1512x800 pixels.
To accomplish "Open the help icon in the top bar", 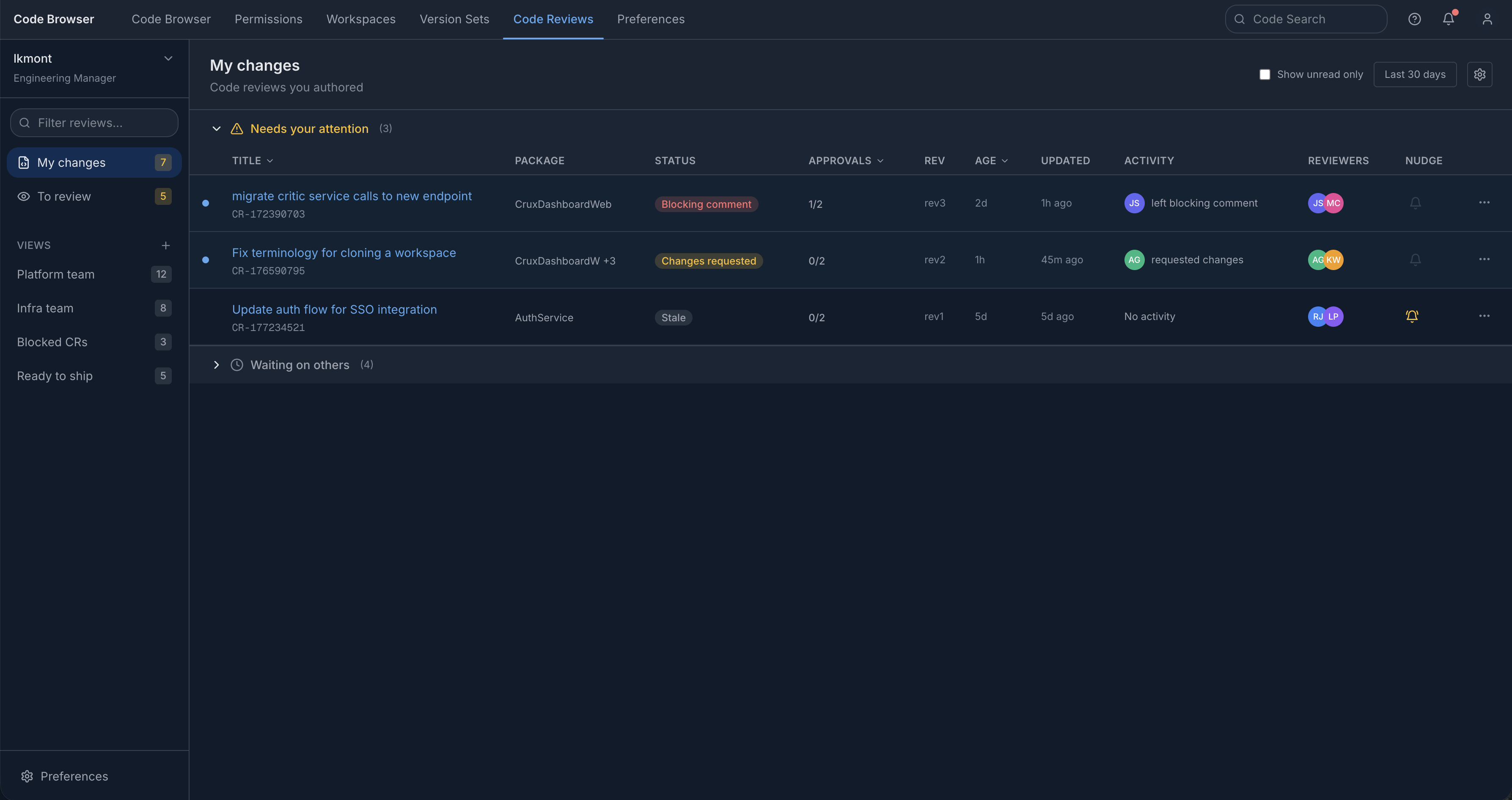I will 1415,19.
